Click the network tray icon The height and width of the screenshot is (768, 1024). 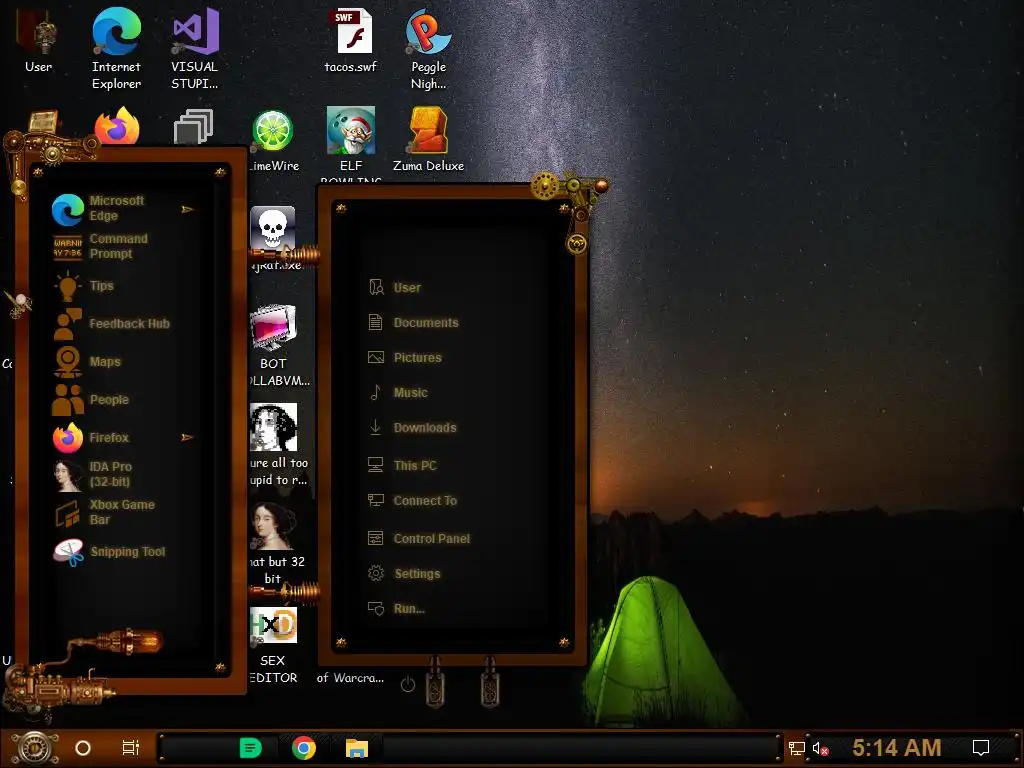click(x=797, y=748)
